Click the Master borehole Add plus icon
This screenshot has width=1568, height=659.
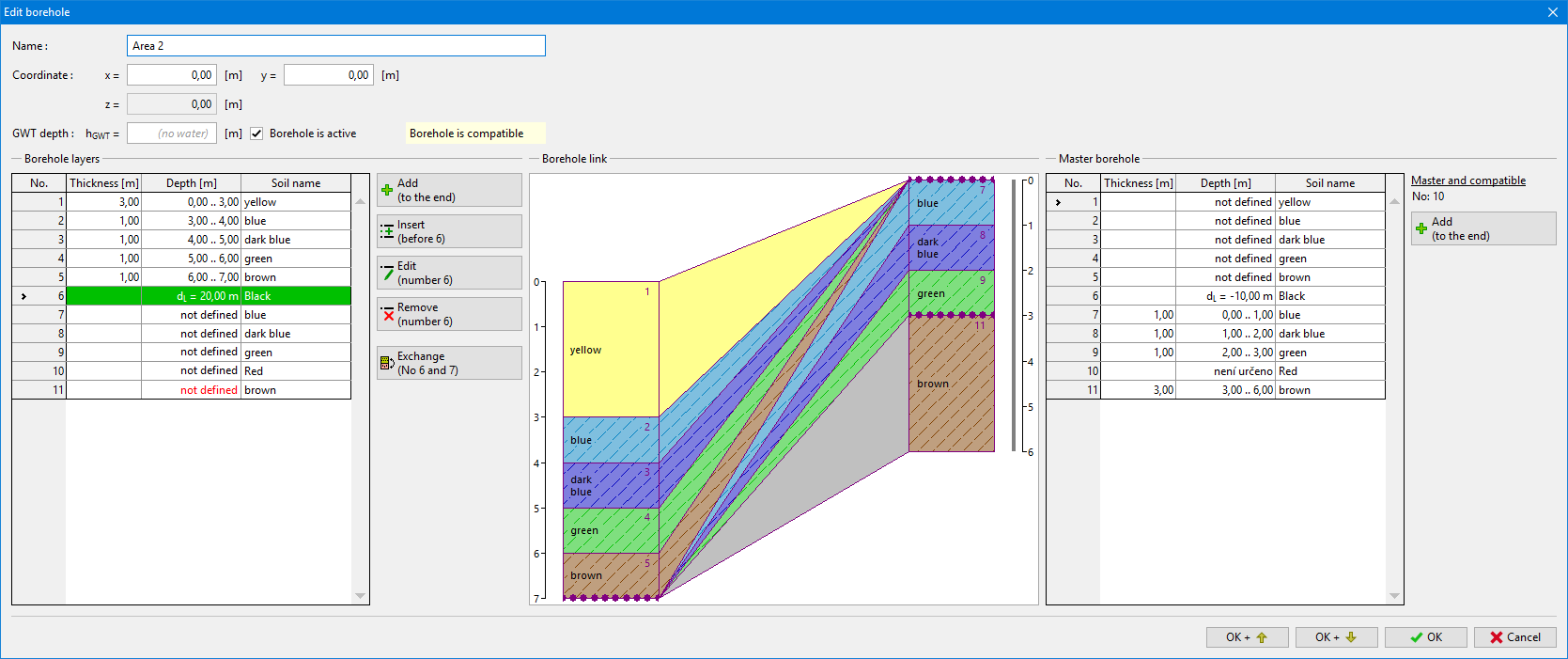(1421, 228)
